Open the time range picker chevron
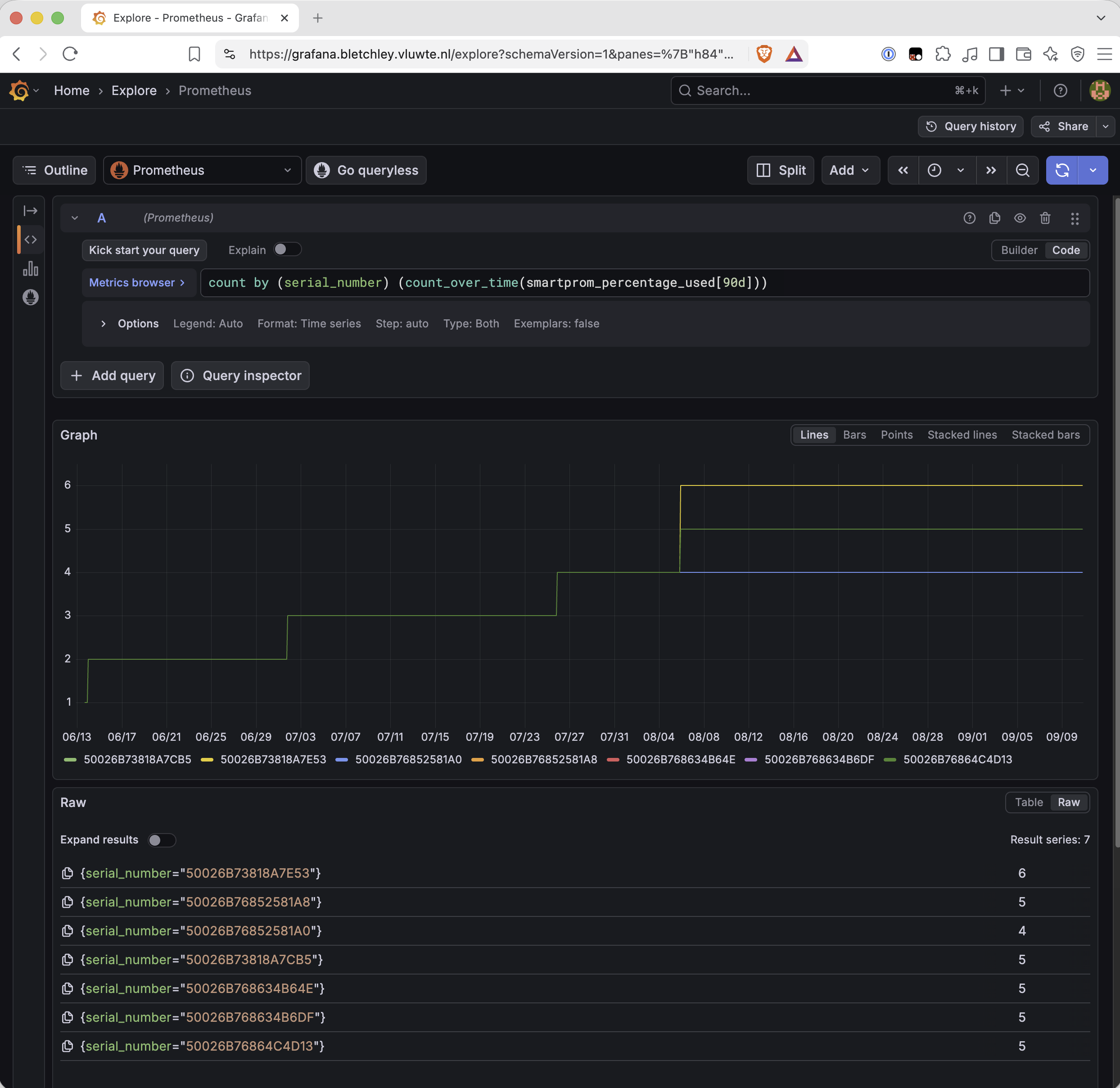This screenshot has height=1088, width=1120. 960,170
